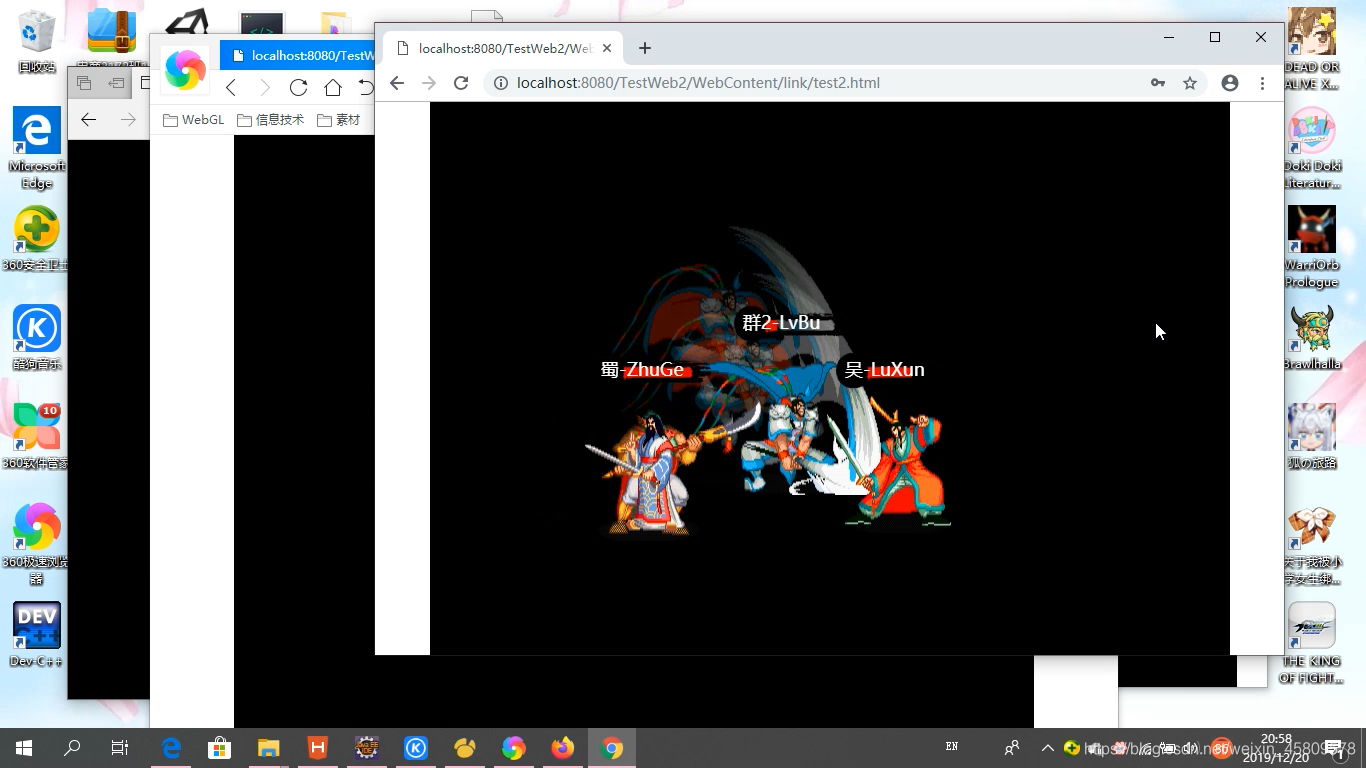Image resolution: width=1366 pixels, height=768 pixels.
Task: Click the set-tabs-aside icon in Edge window
Action: 116,83
